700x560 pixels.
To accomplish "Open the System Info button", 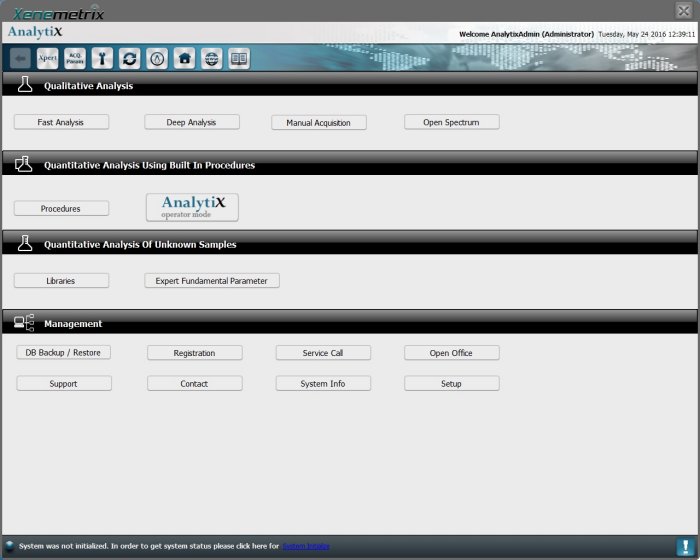I will 323,383.
